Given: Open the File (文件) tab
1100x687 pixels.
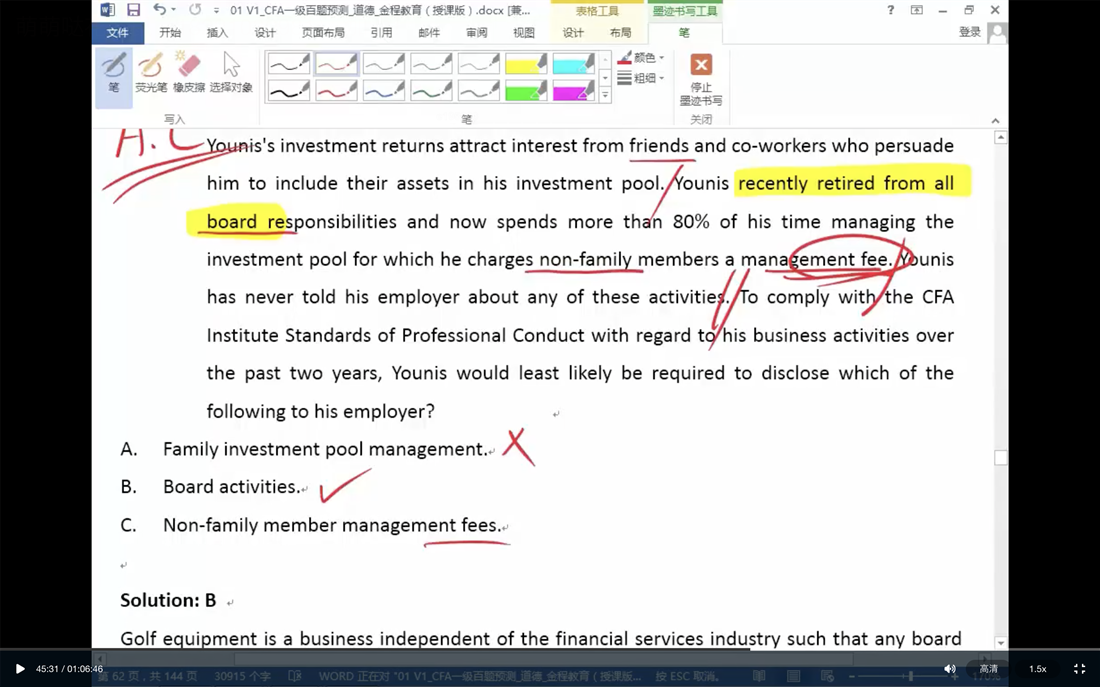Looking at the screenshot, I should pos(117,33).
